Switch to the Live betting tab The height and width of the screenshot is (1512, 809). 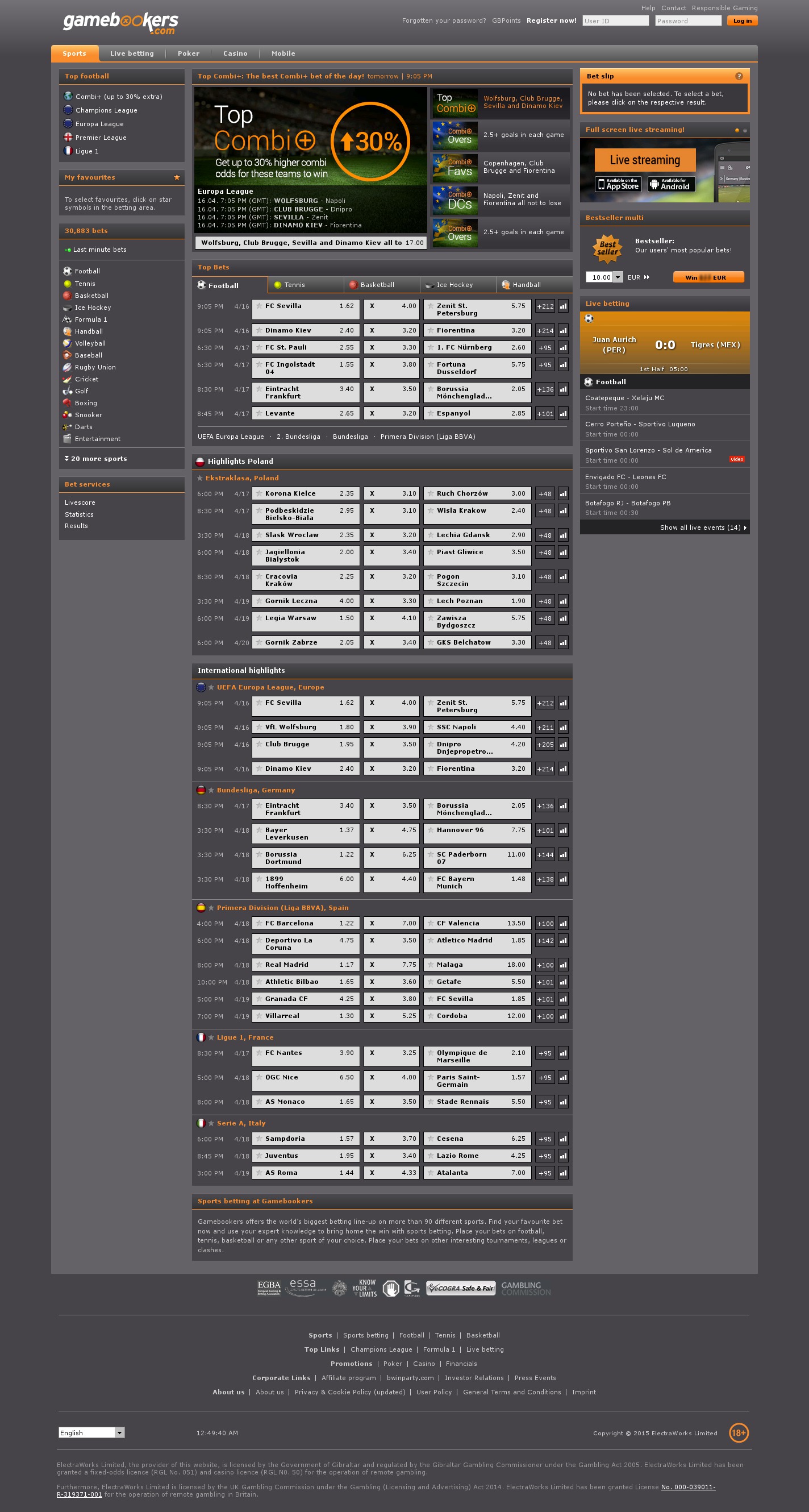[x=132, y=54]
